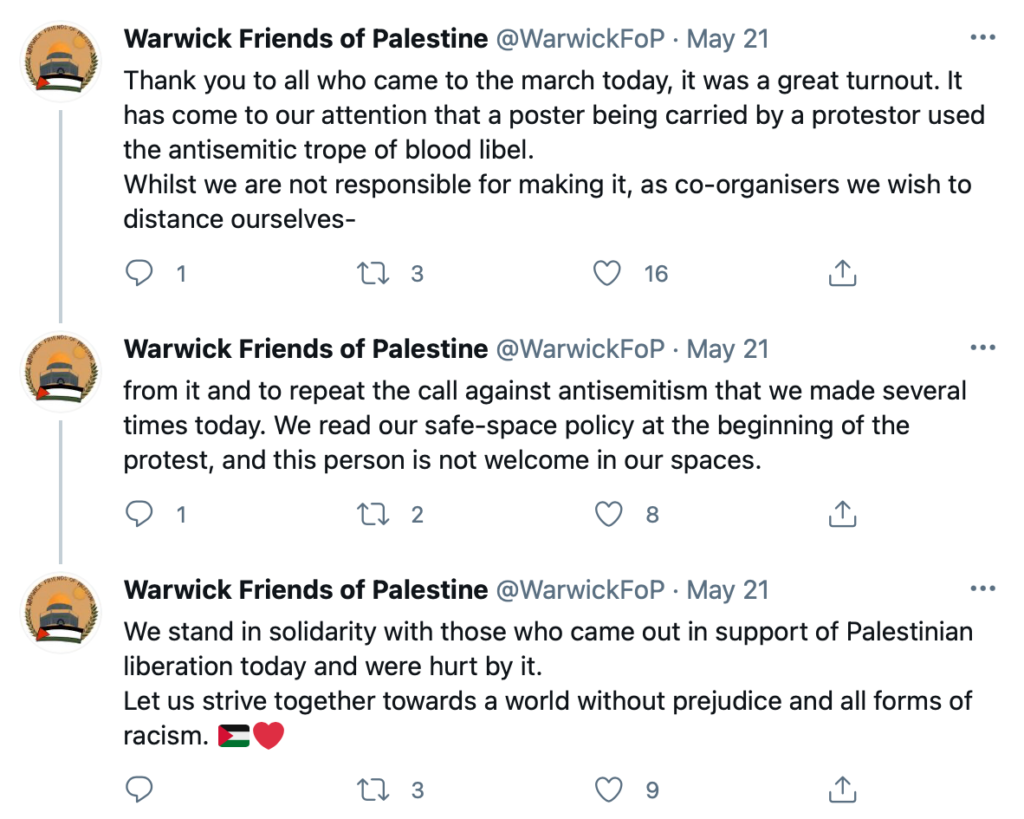Click the profile avatar of the first tweet

tap(61, 61)
